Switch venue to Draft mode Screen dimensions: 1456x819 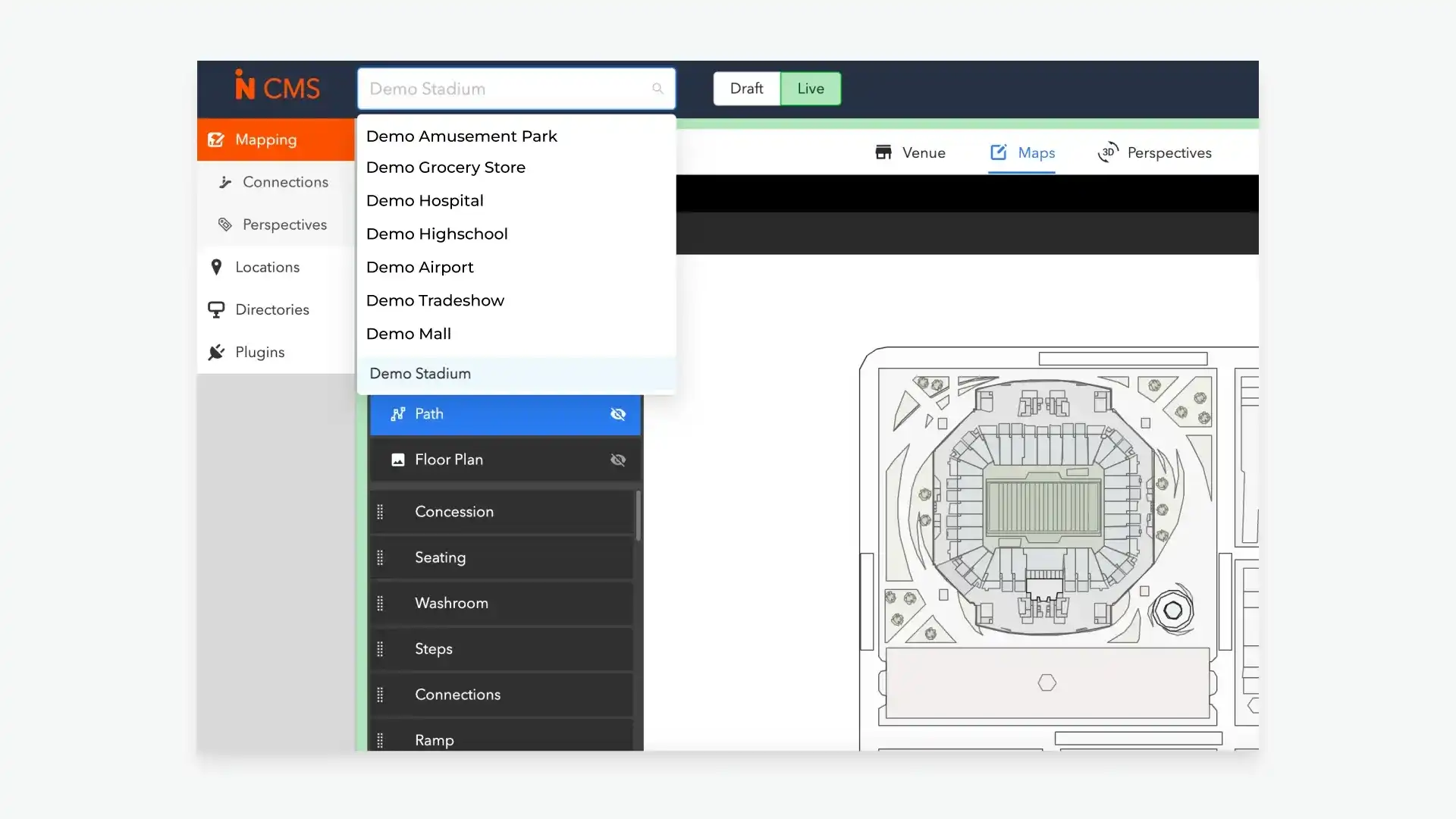point(746,89)
